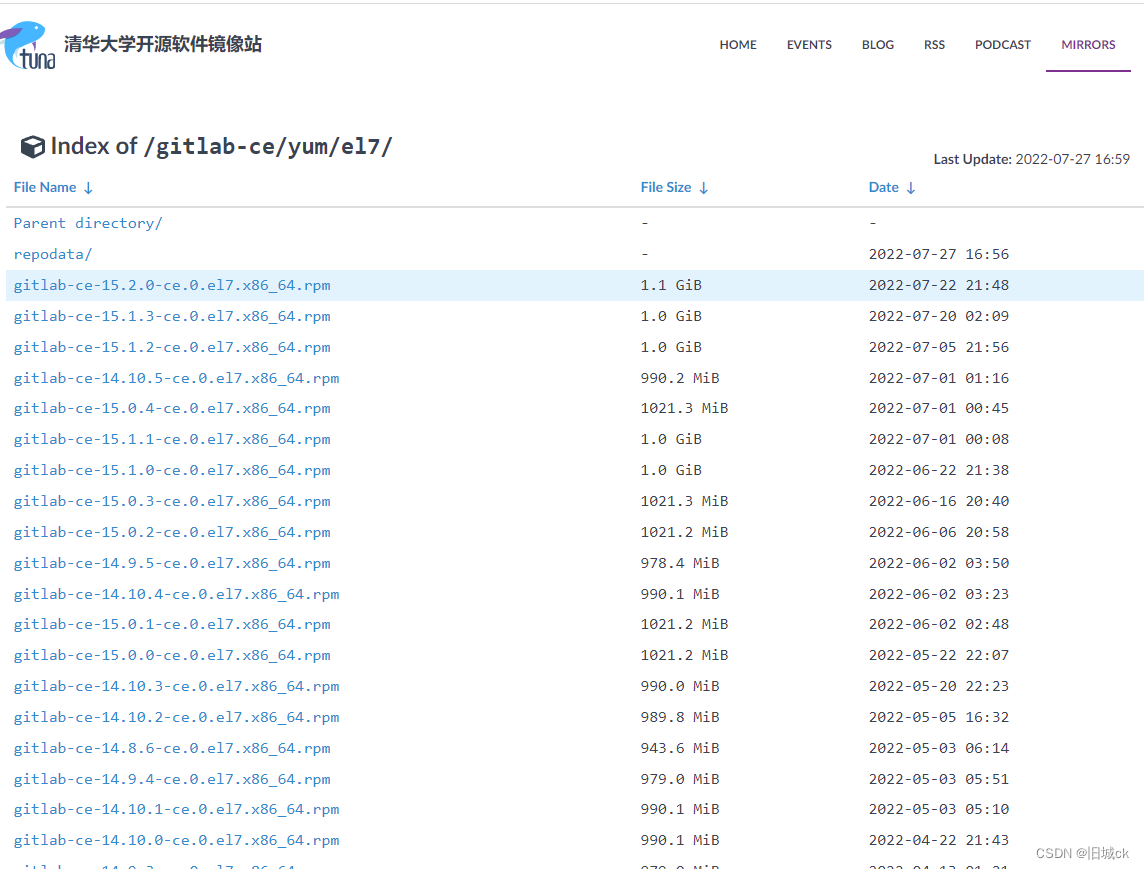Download gitlab-ce-15.0.2-ce.0.el7.x86_64.rpm
This screenshot has height=869, width=1144.
172,532
